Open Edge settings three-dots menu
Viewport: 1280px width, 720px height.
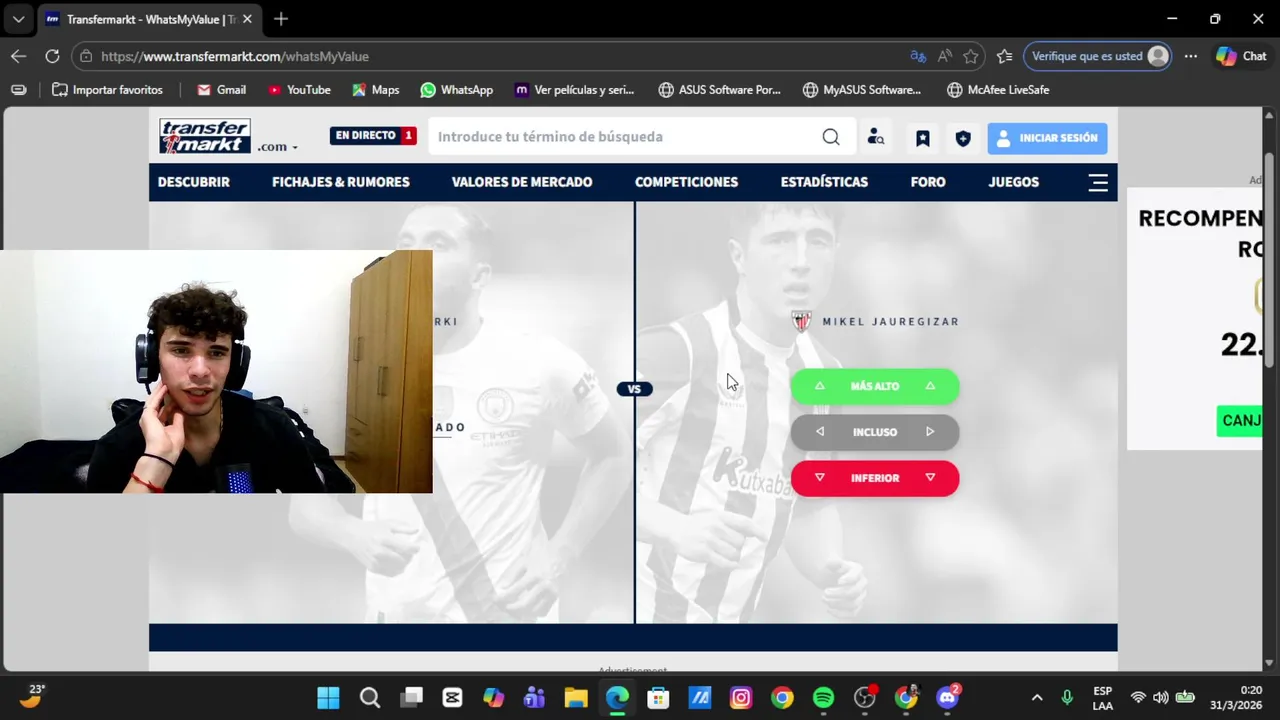pyautogui.click(x=1190, y=56)
